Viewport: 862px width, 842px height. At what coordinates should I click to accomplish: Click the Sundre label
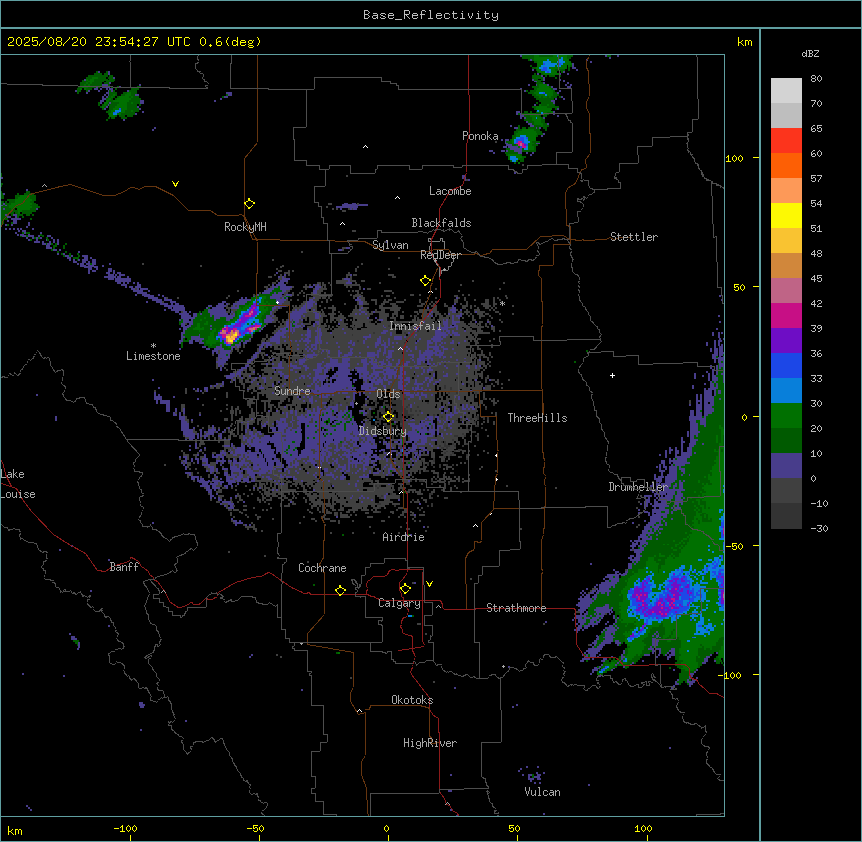point(292,391)
